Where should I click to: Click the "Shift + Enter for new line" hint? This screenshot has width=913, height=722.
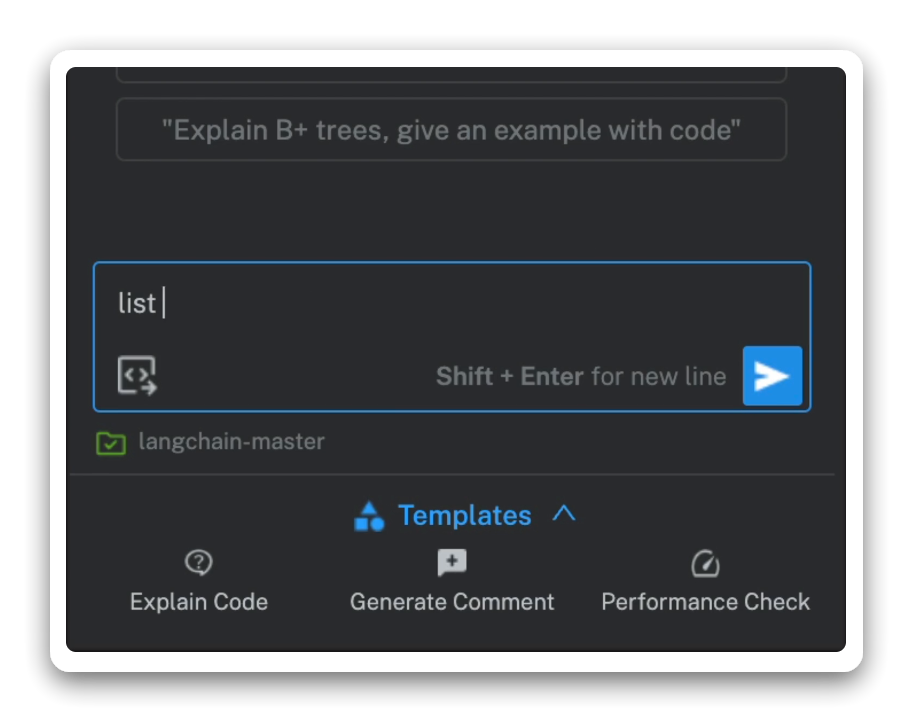580,377
